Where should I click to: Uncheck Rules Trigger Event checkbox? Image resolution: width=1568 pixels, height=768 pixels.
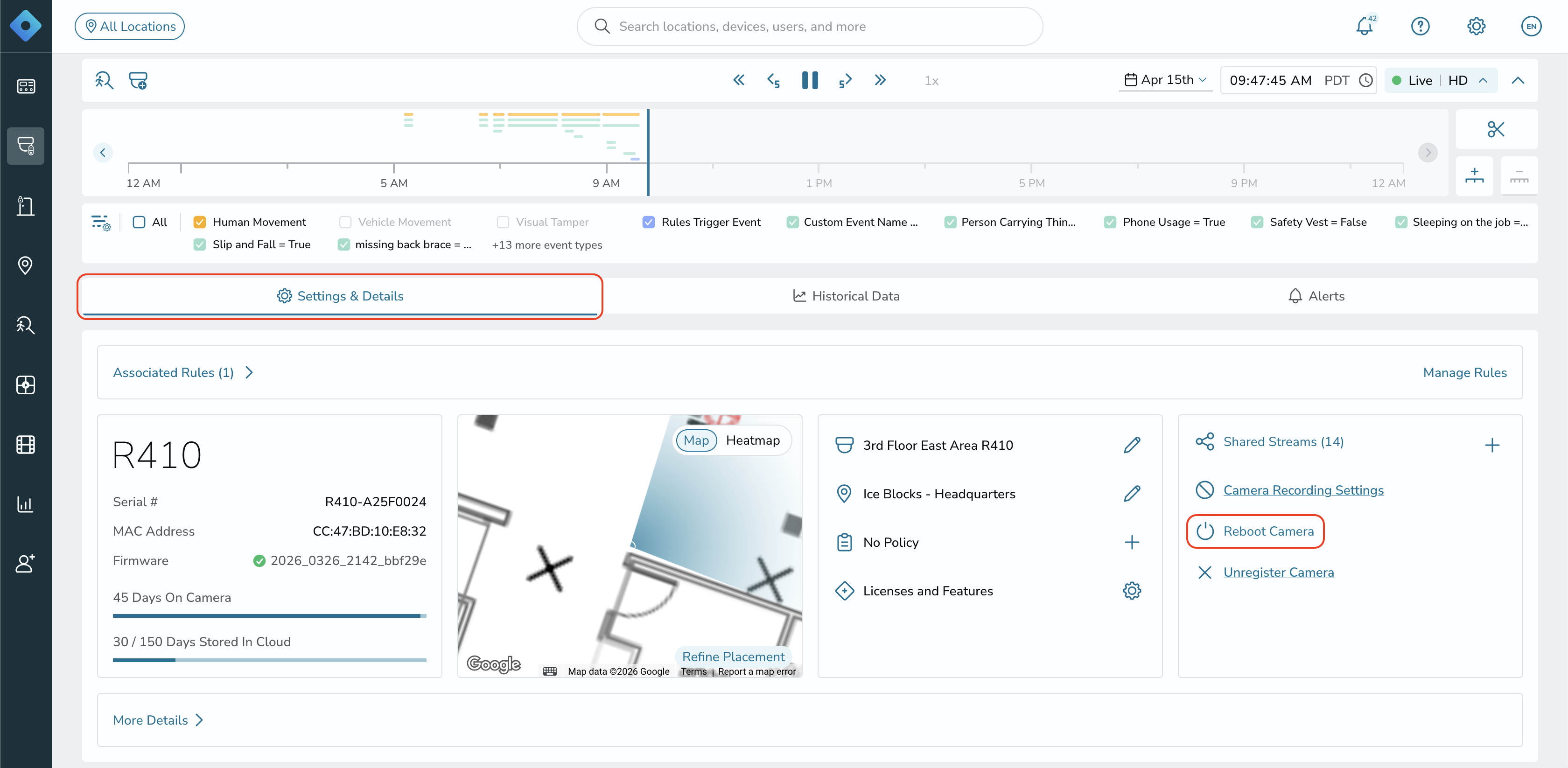[648, 222]
